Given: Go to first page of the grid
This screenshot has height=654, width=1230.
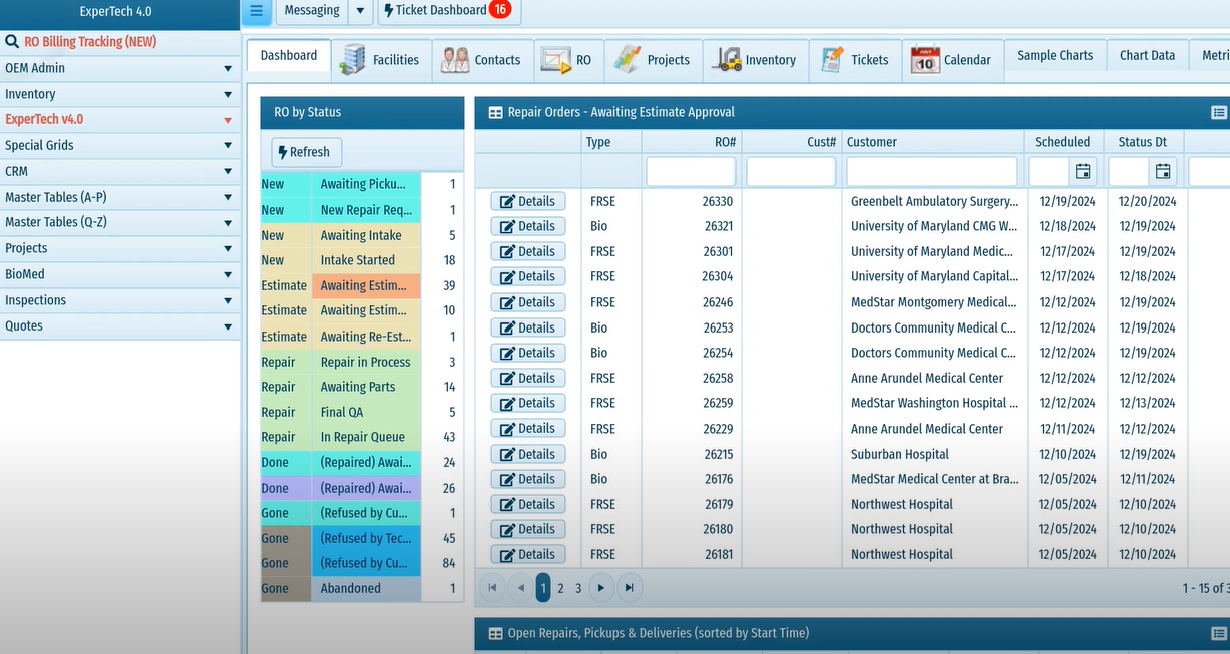Looking at the screenshot, I should [492, 588].
